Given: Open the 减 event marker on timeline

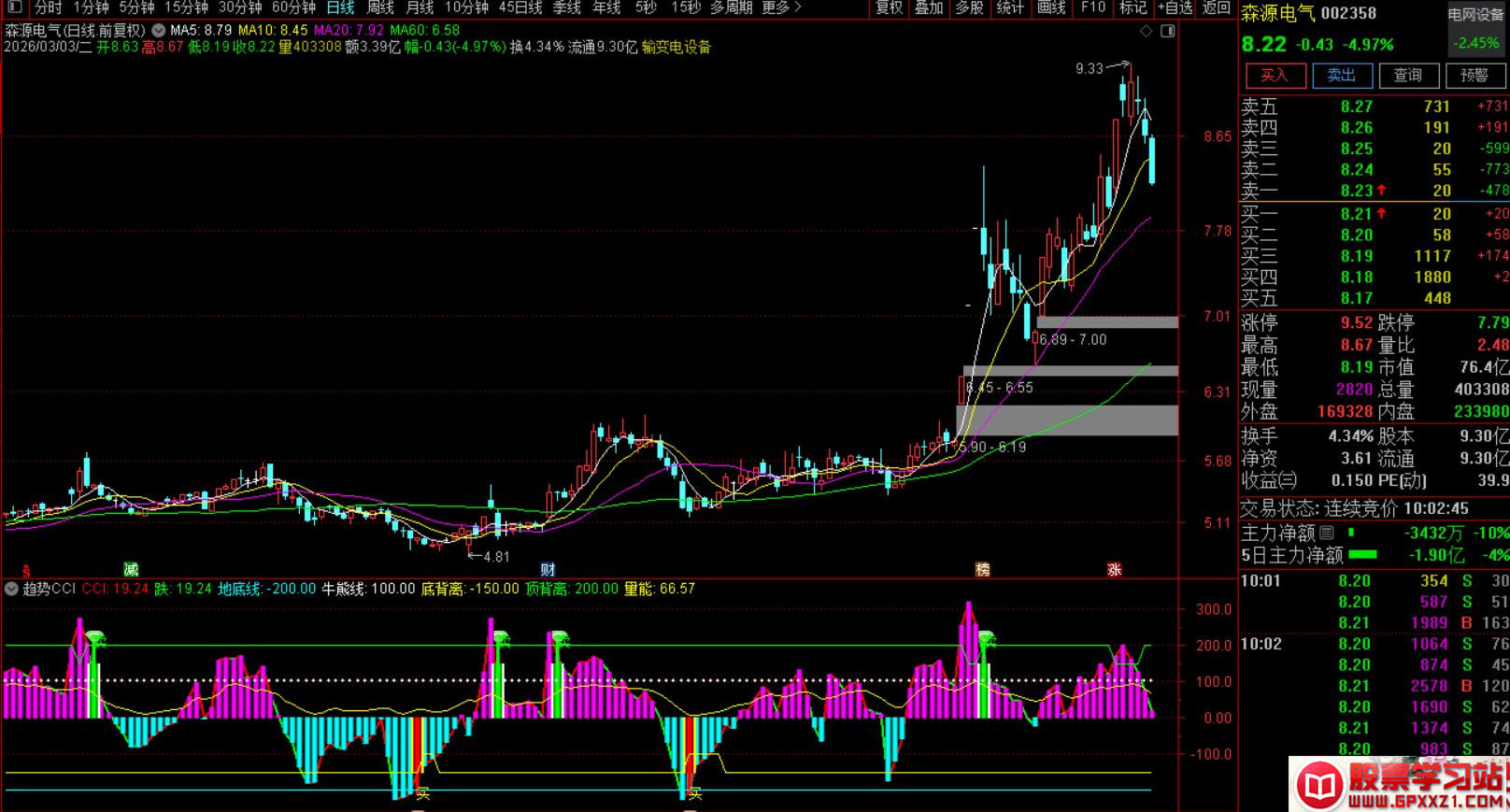Looking at the screenshot, I should coord(131,569).
